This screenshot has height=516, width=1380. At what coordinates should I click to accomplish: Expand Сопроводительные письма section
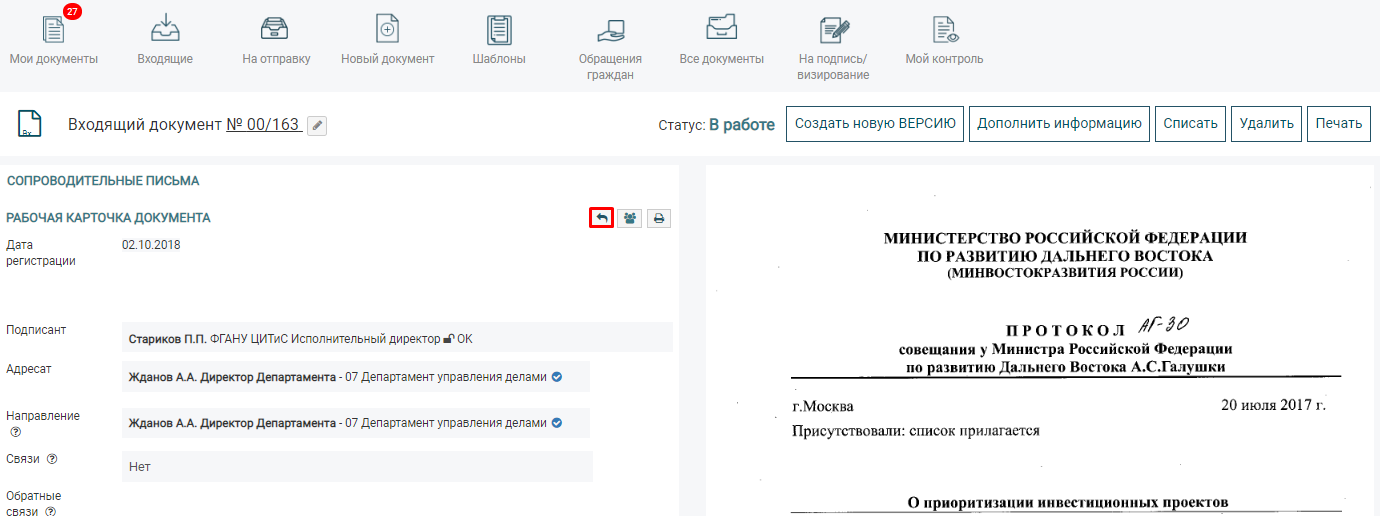point(103,181)
